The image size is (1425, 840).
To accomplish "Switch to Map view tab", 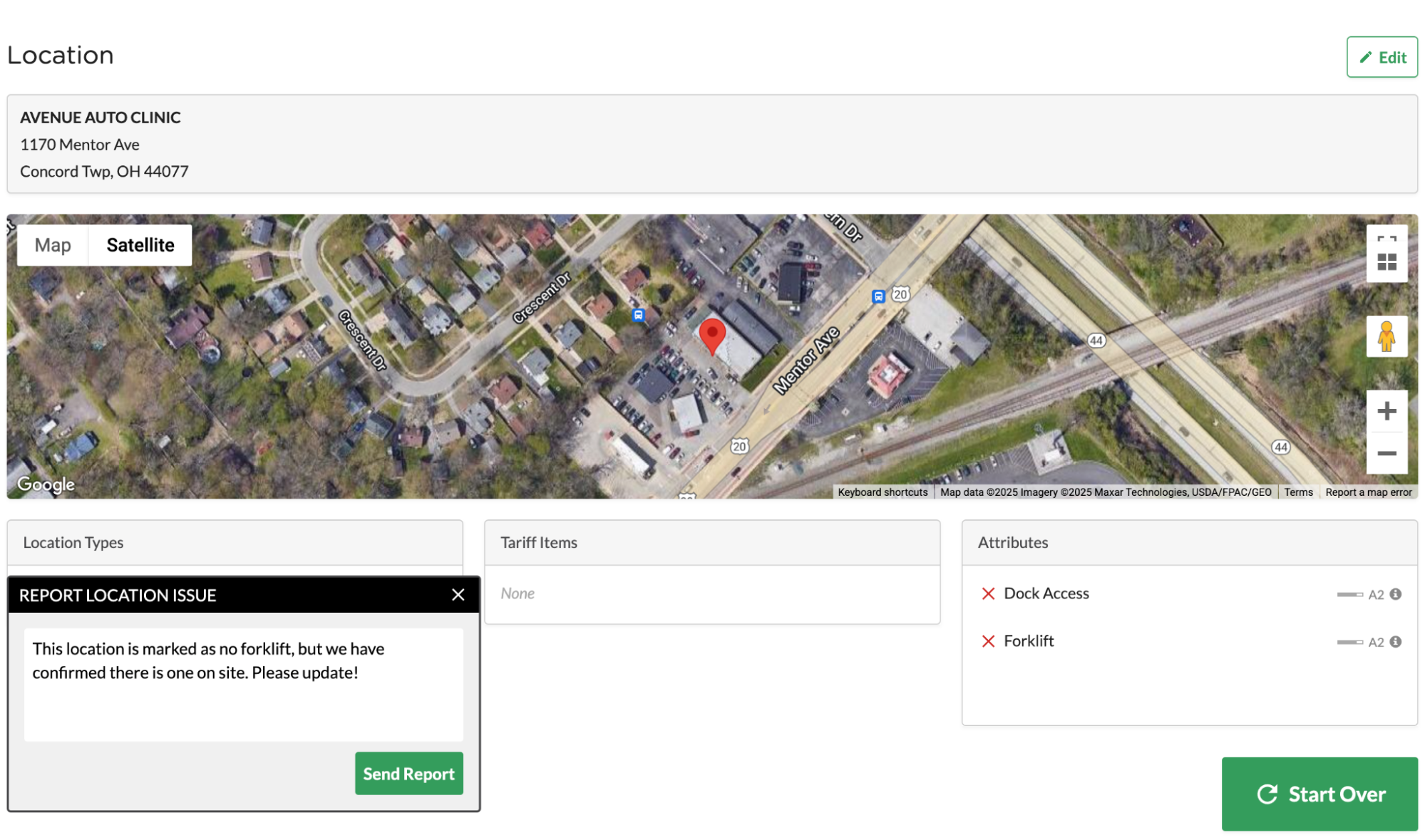I will pos(53,245).
